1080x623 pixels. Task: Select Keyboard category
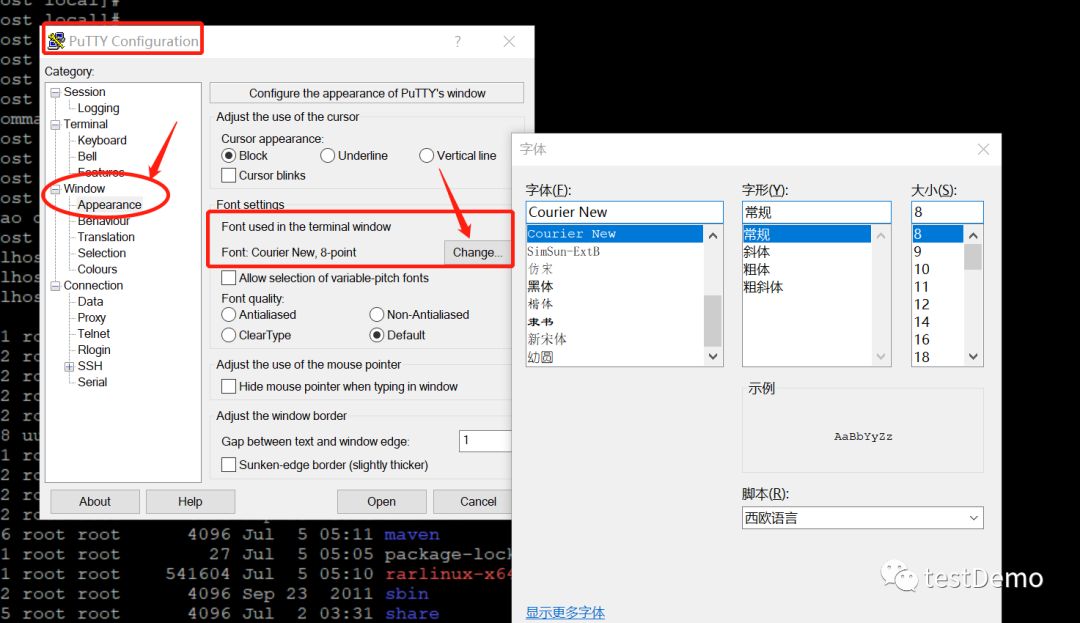(x=102, y=140)
